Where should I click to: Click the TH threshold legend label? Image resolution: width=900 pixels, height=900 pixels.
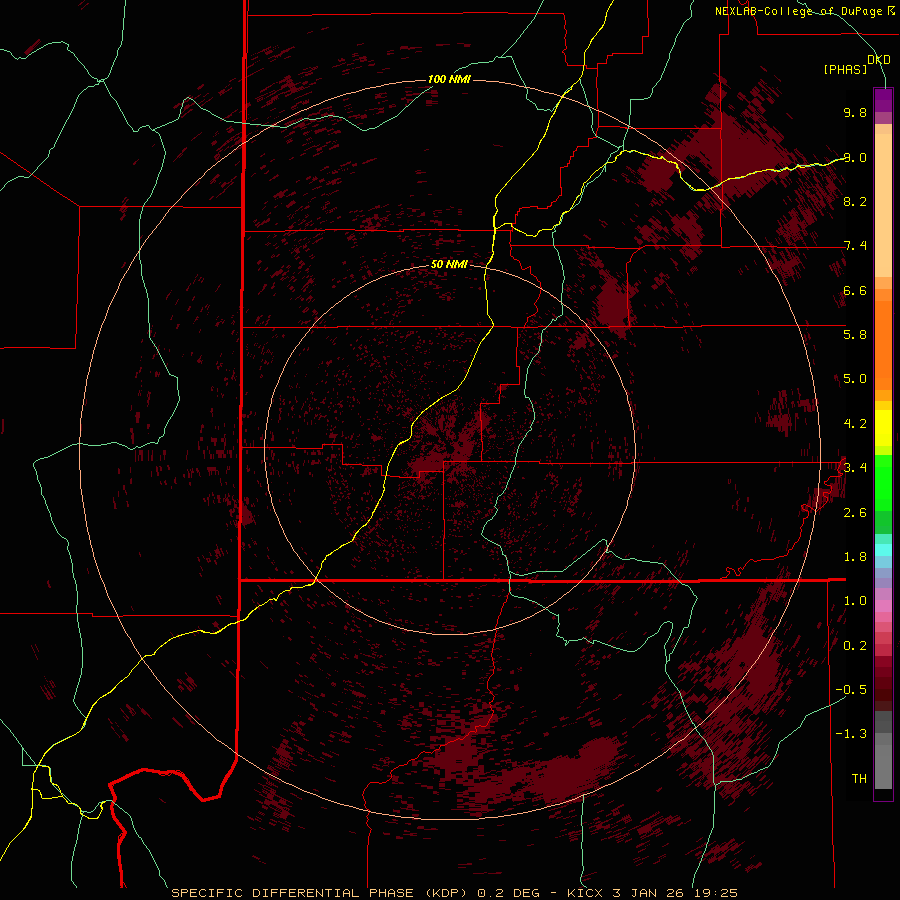859,778
